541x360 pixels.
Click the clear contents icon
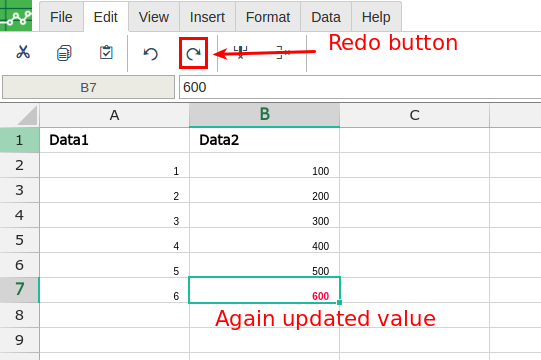coord(284,52)
